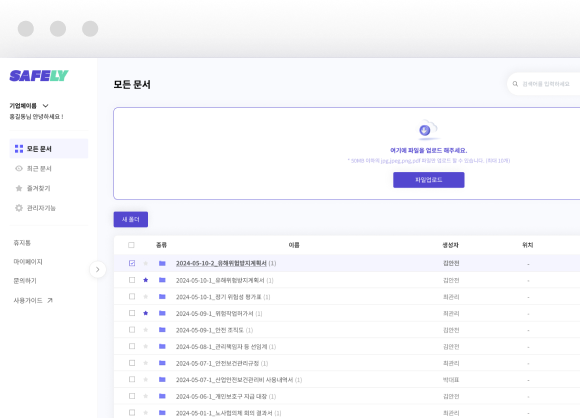Open the 사용가이드 external link
This screenshot has height=418, width=580.
pos(33,300)
